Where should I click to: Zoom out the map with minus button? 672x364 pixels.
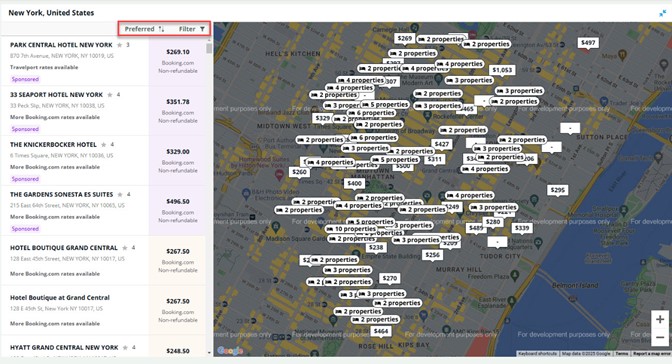[660, 337]
